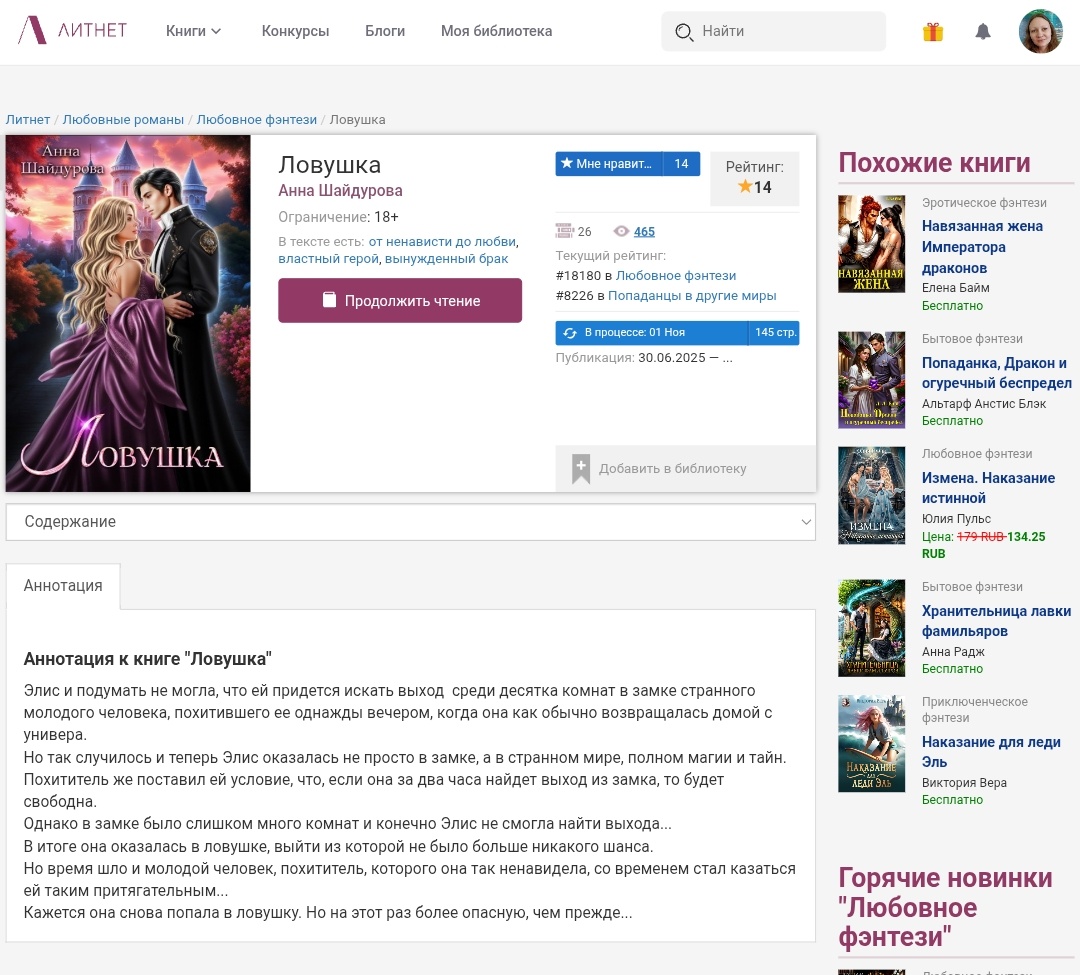Viewport: 1080px width, 975px height.
Task: Click the Похожие книги heading
Action: (x=934, y=162)
